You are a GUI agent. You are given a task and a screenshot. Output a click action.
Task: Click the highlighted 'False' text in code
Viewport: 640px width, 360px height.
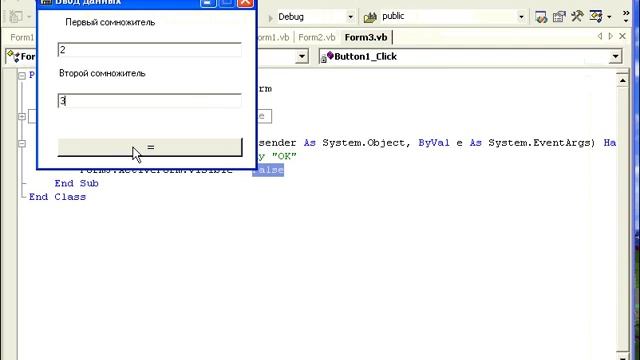[268, 170]
